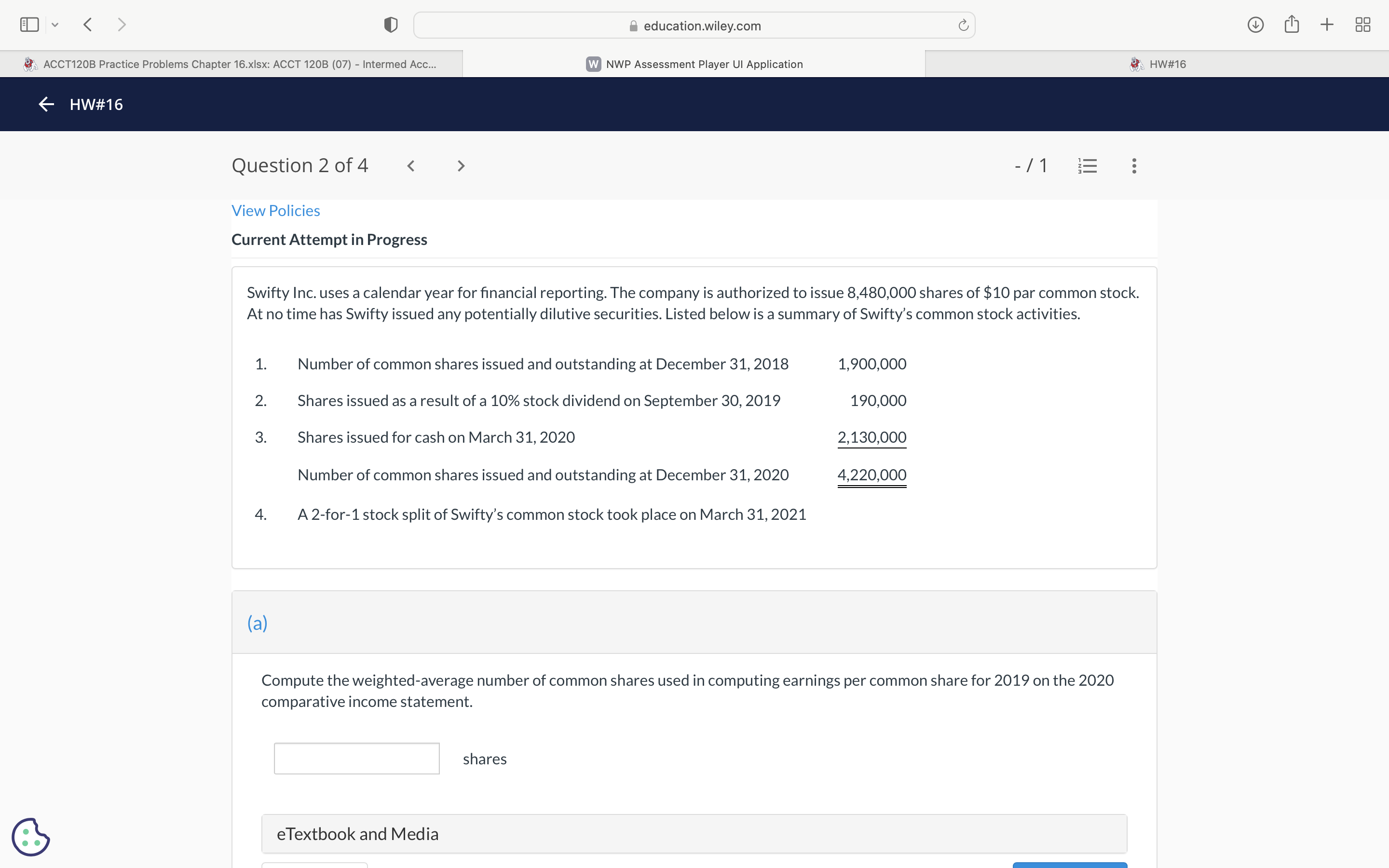1389x868 pixels.
Task: Open the View Policies link
Action: (275, 211)
